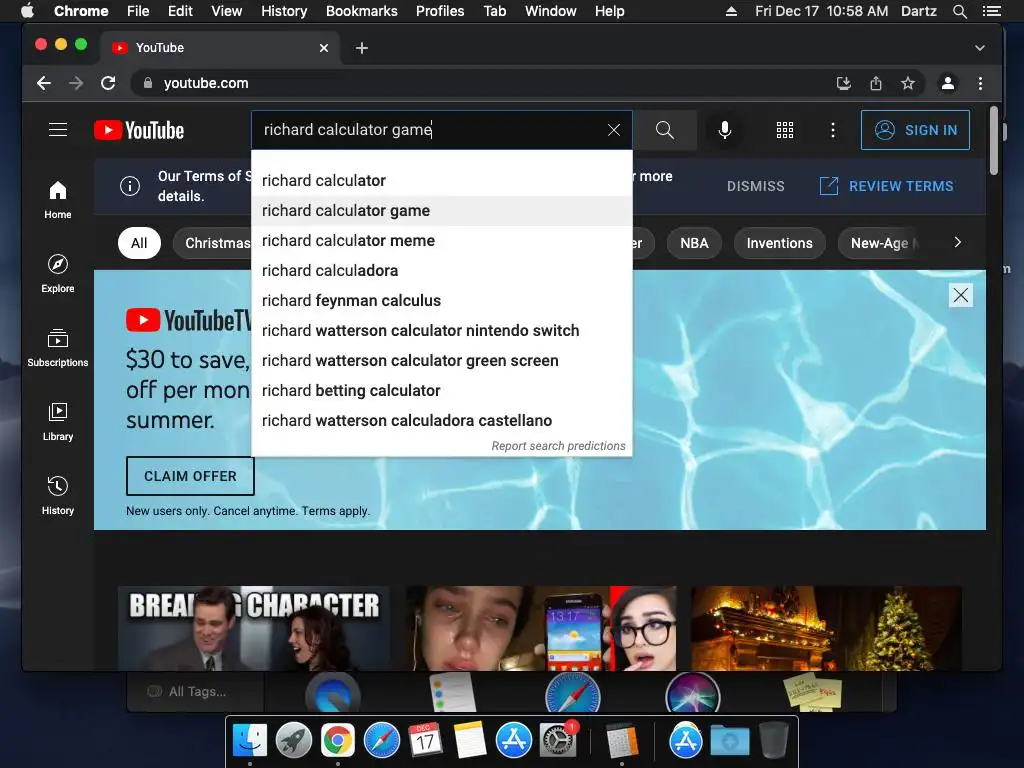The width and height of the screenshot is (1024, 768).
Task: Click the magnifier search button
Action: tap(665, 130)
